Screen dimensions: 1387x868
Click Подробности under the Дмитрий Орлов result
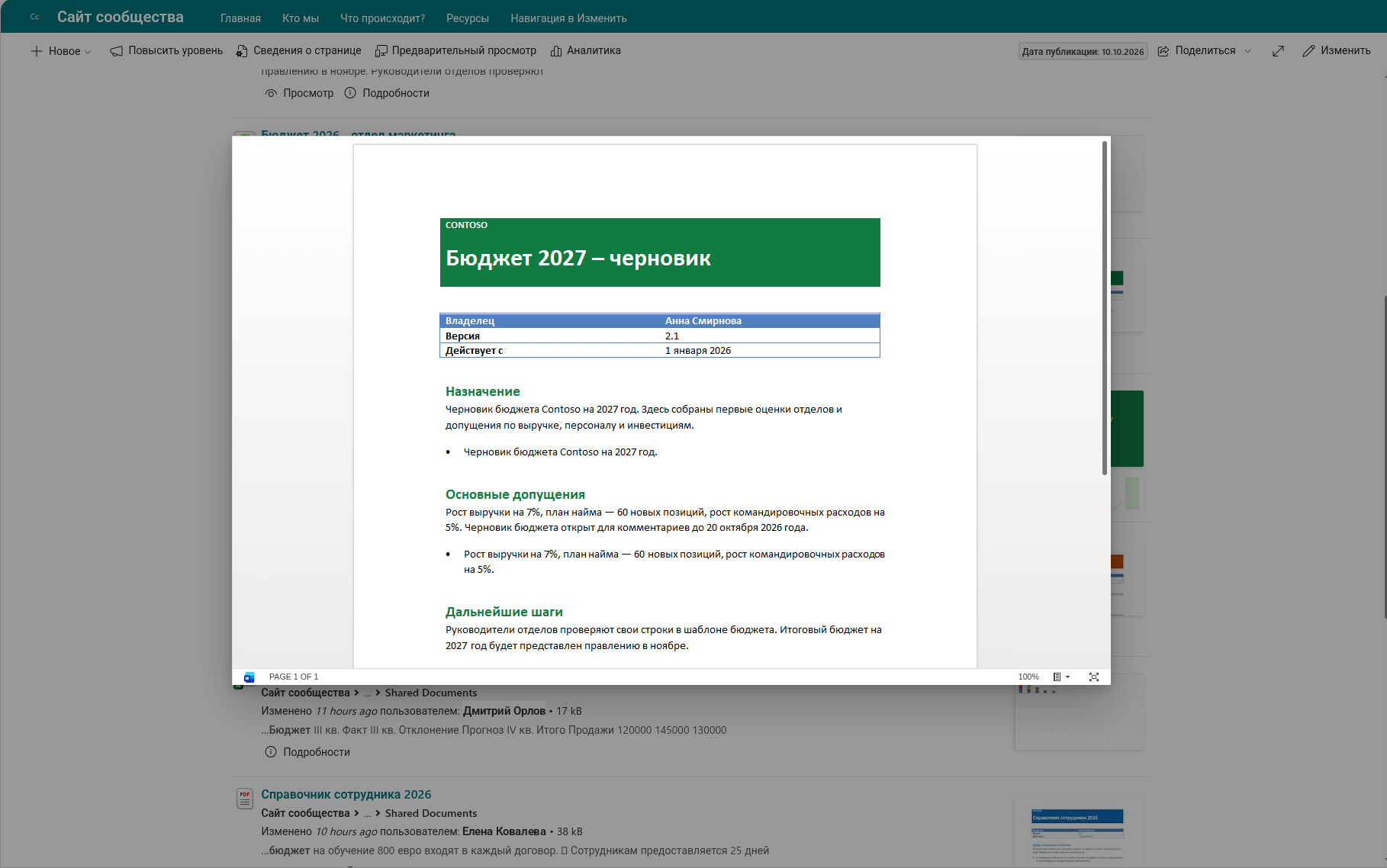click(307, 752)
